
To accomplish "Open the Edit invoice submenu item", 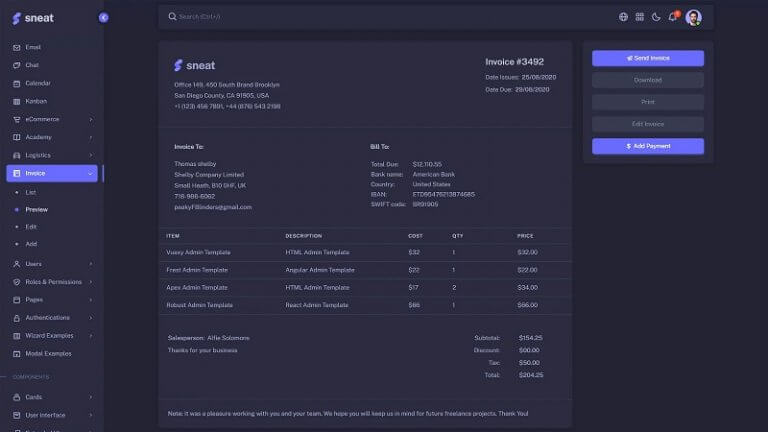I will click(31, 227).
